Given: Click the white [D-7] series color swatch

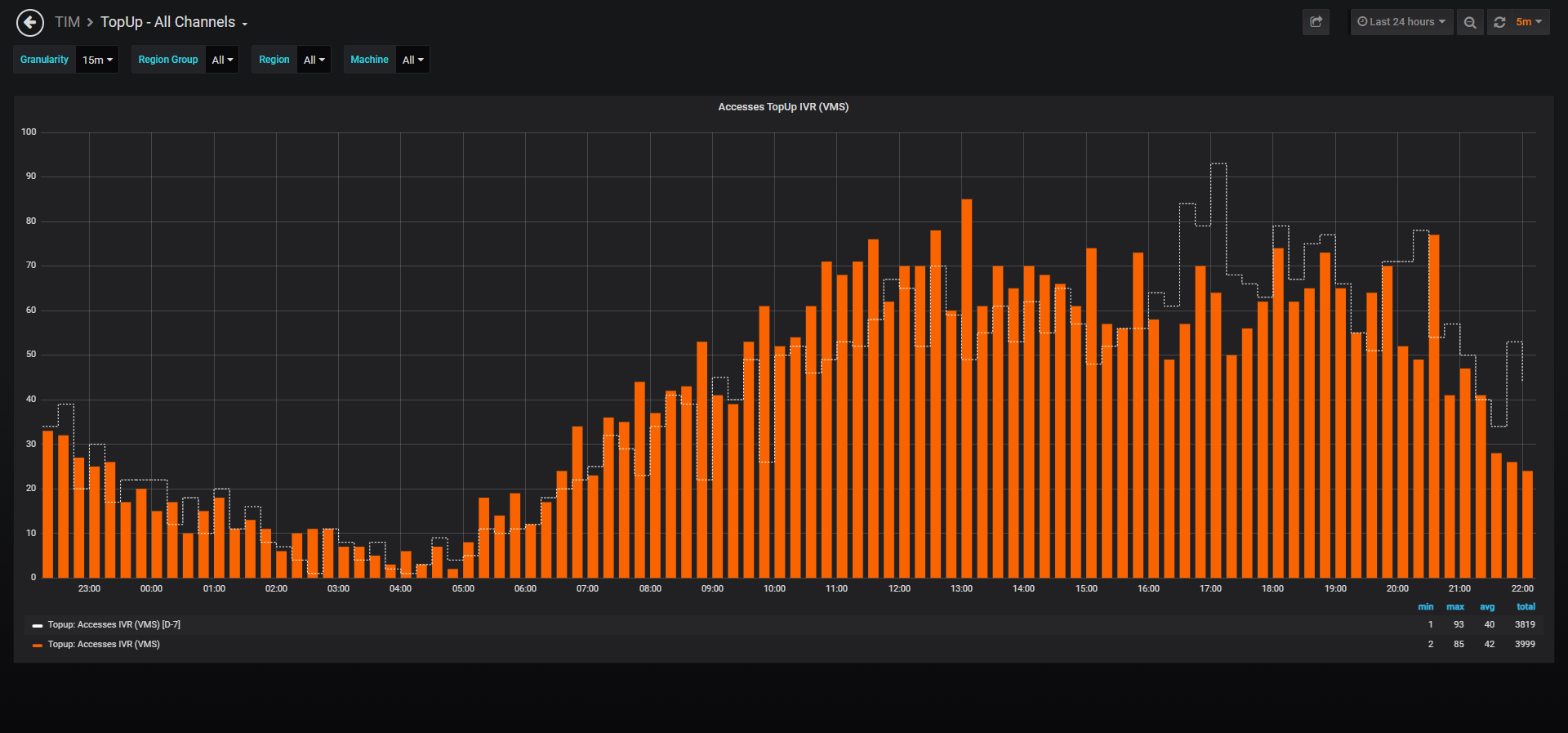Looking at the screenshot, I should coord(37,625).
